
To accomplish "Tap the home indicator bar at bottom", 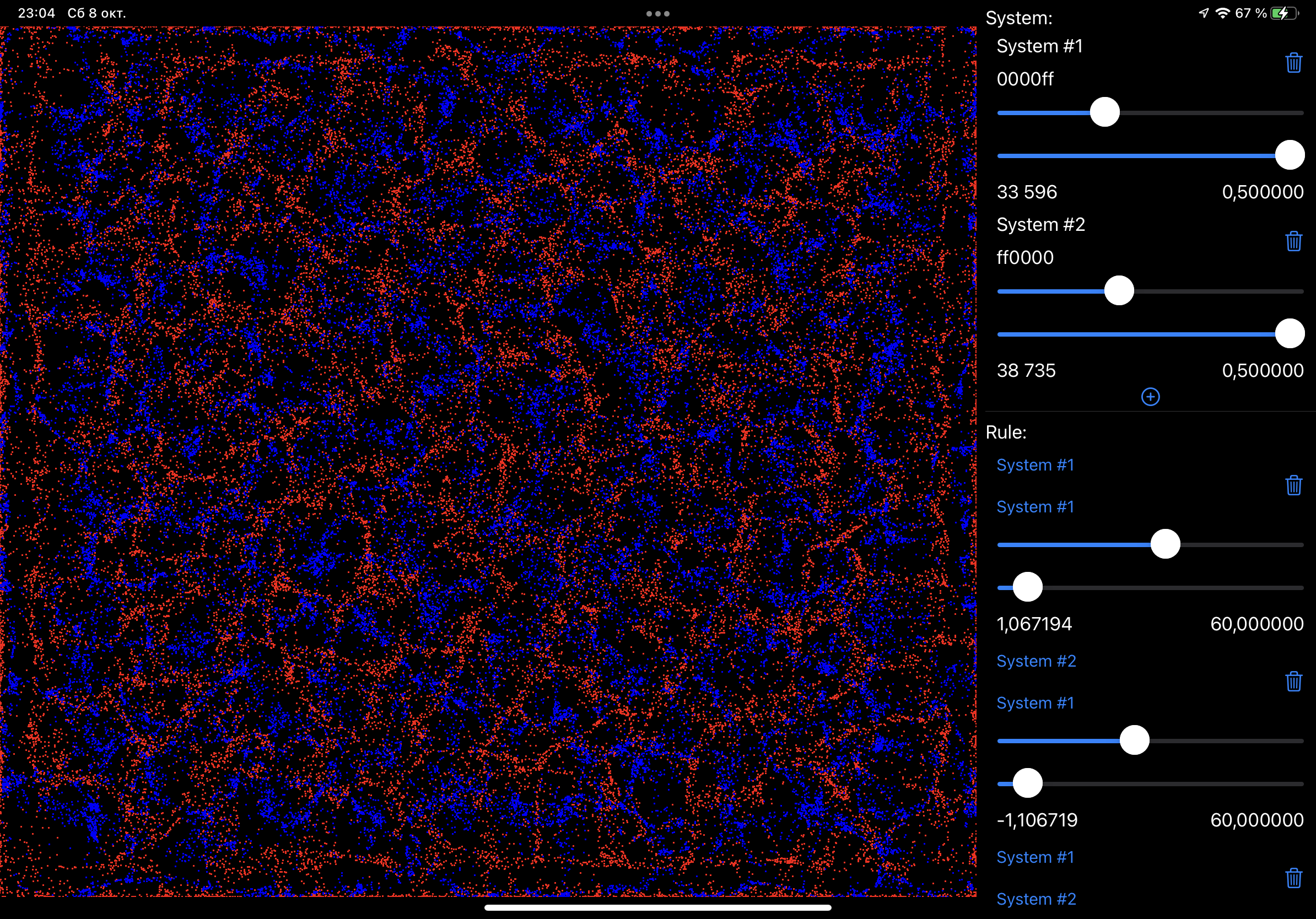I will 657,907.
